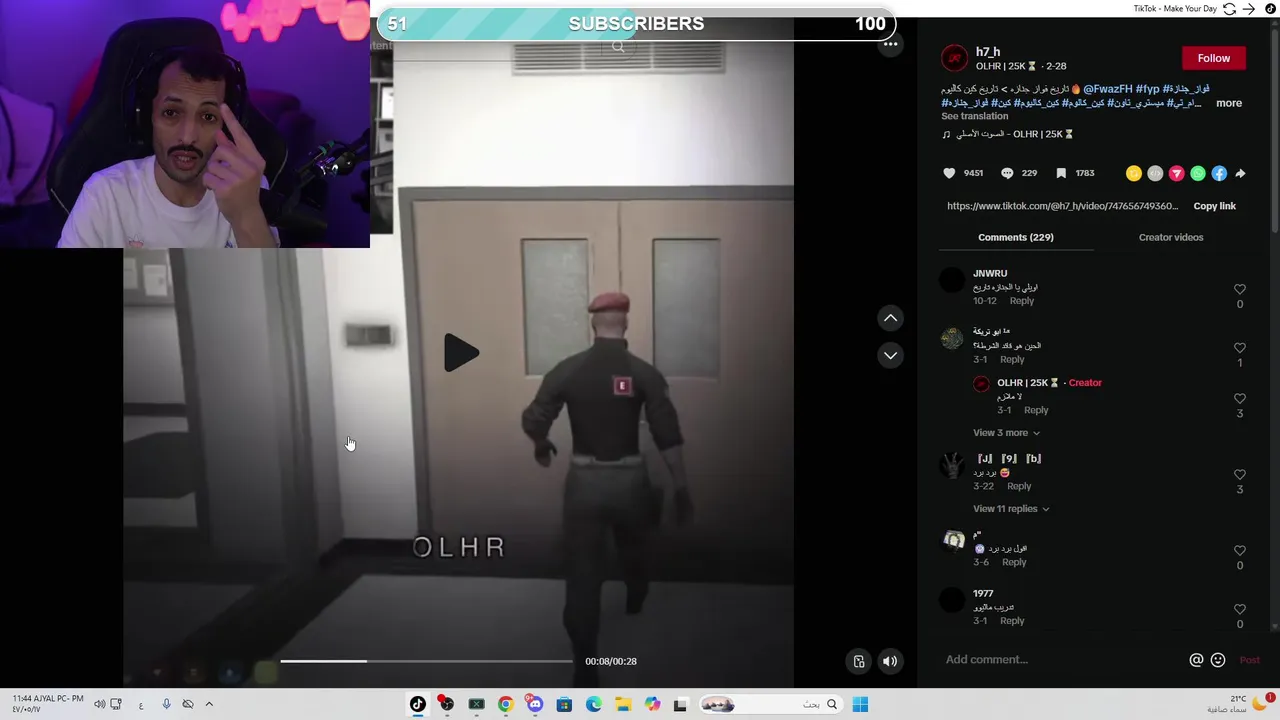Open the Microsoft Store from the taskbar
The image size is (1280, 720).
click(564, 704)
